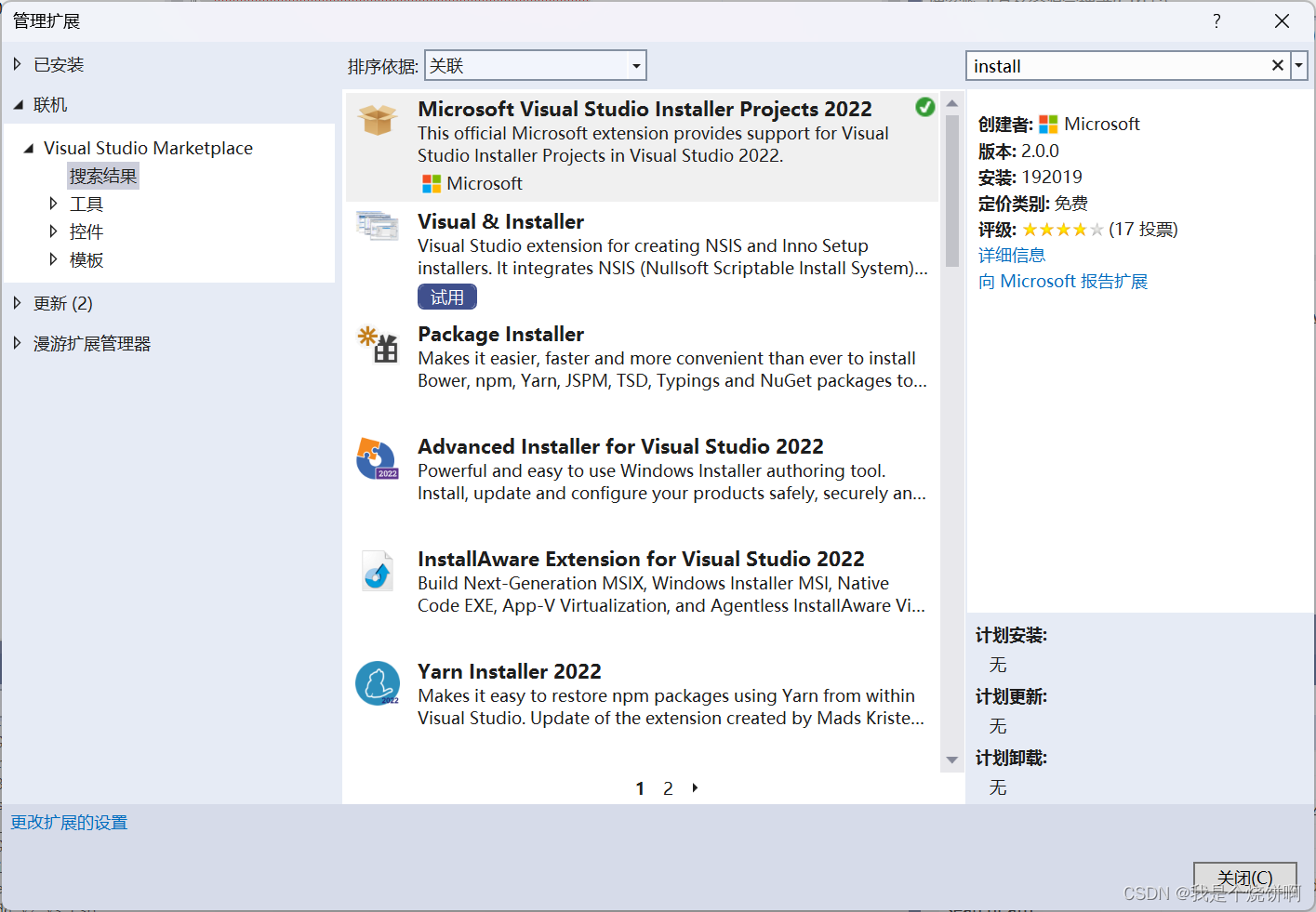Screen dimensions: 1316x912
Task: Click the scrollbar down arrow
Action: (x=951, y=760)
